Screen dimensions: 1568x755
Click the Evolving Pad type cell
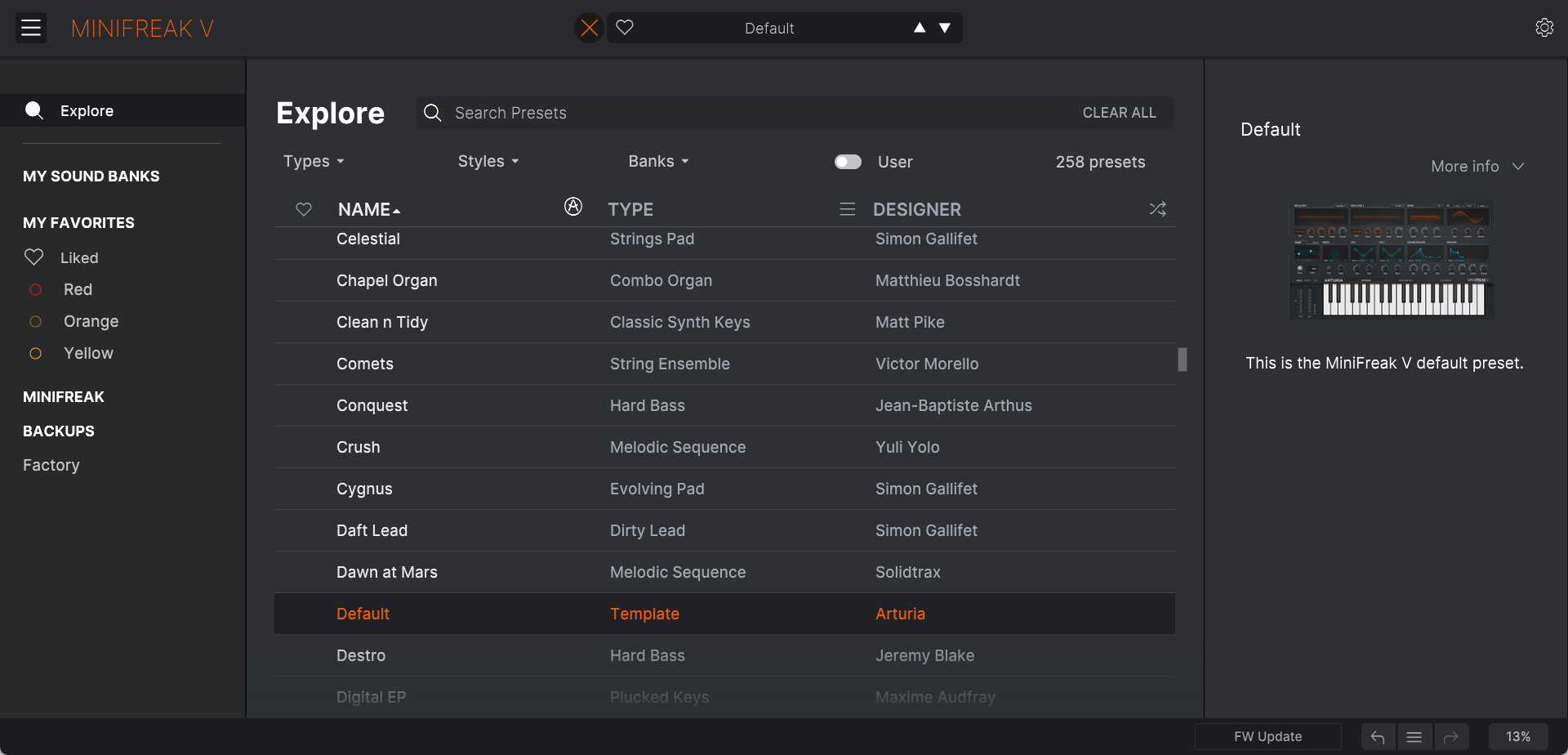[657, 489]
